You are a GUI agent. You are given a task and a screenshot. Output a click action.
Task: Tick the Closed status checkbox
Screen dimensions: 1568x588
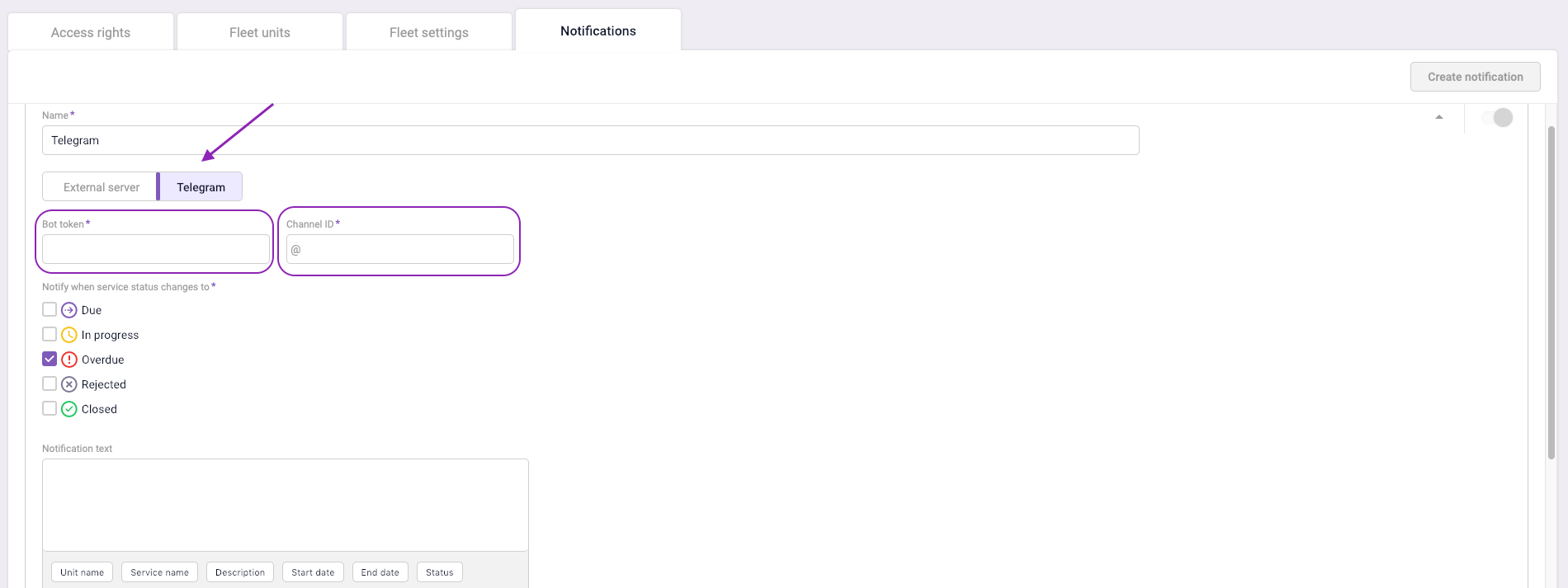(x=50, y=409)
